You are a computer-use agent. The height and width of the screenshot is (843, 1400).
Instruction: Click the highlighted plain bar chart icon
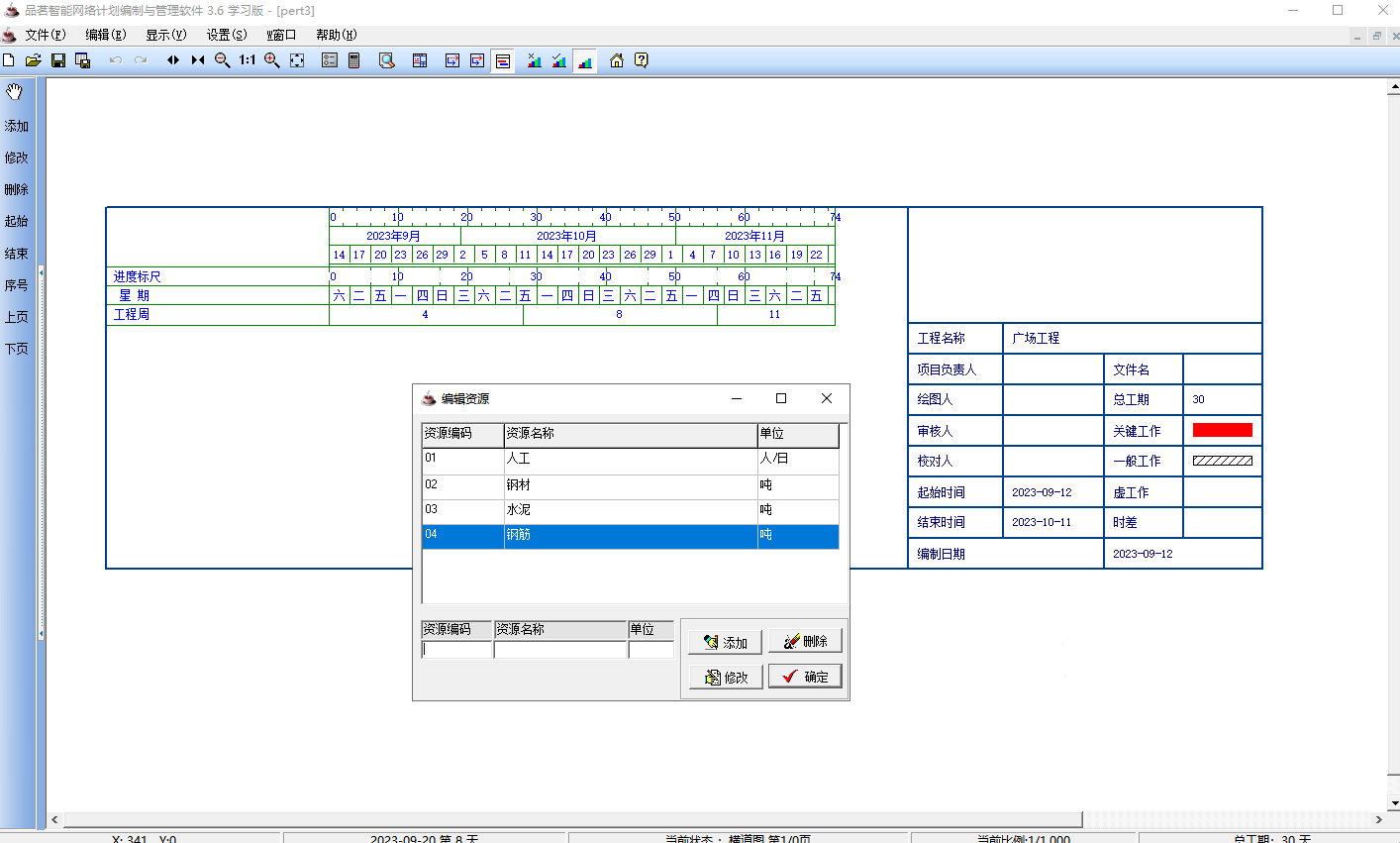(585, 60)
